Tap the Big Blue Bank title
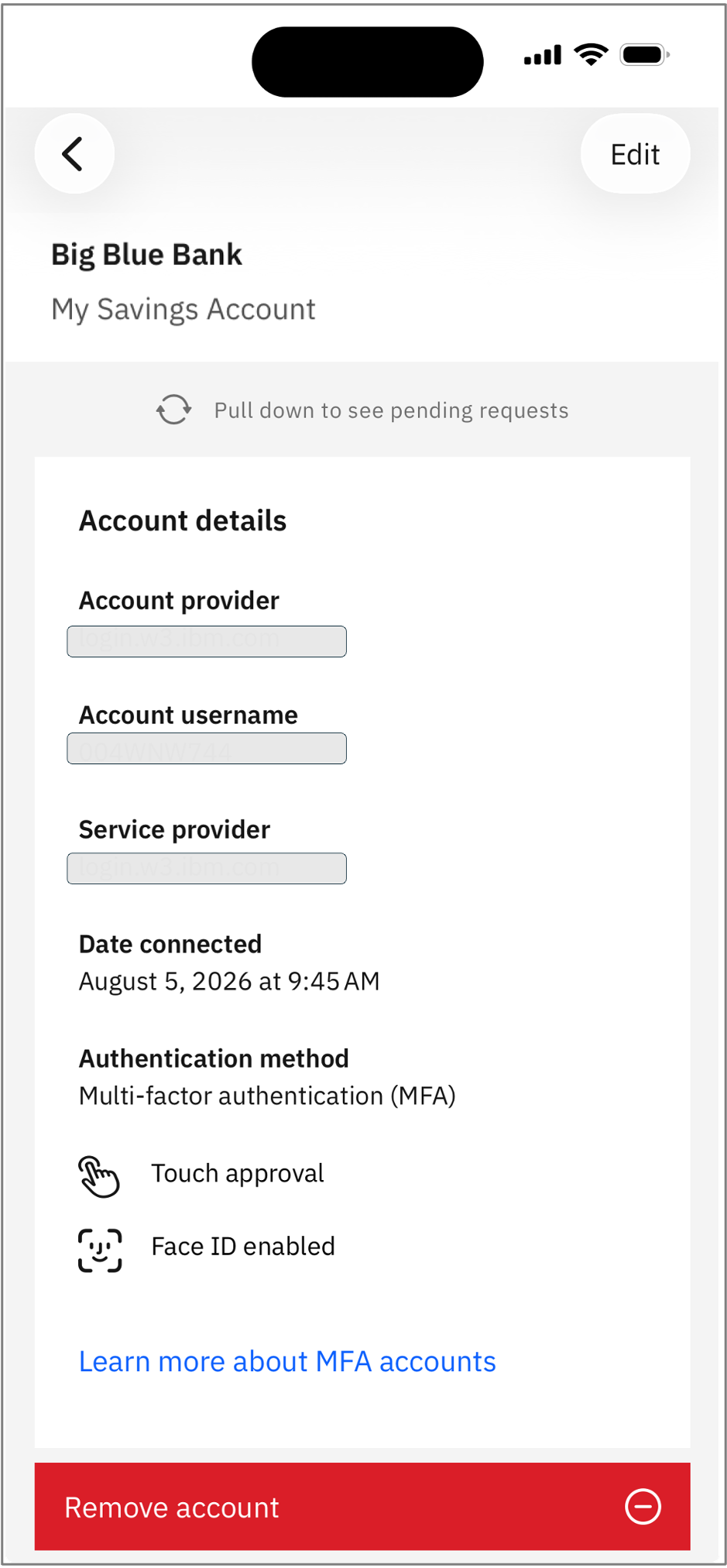The image size is (727, 1568). coord(146,255)
